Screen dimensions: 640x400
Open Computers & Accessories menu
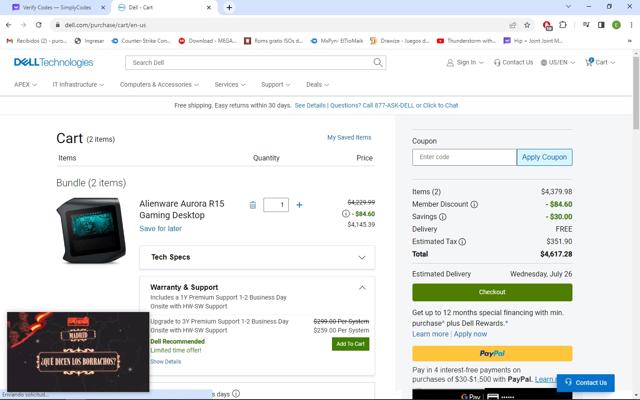[x=159, y=84]
